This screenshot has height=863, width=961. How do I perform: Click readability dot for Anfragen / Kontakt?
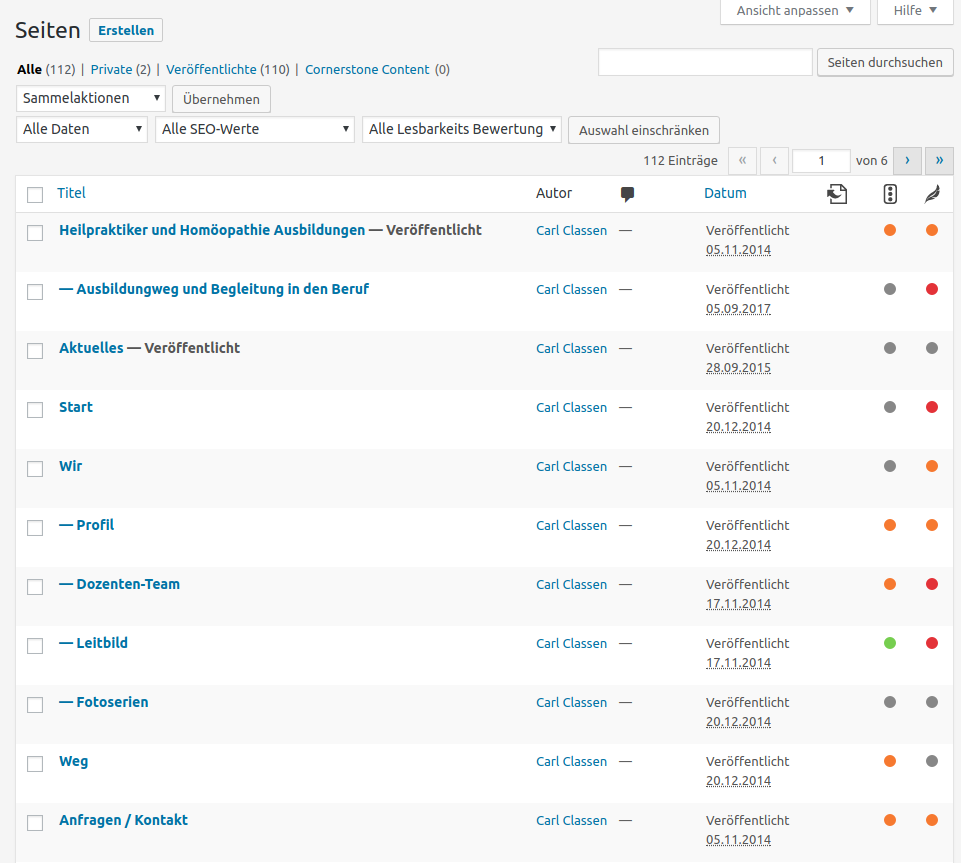tap(932, 820)
